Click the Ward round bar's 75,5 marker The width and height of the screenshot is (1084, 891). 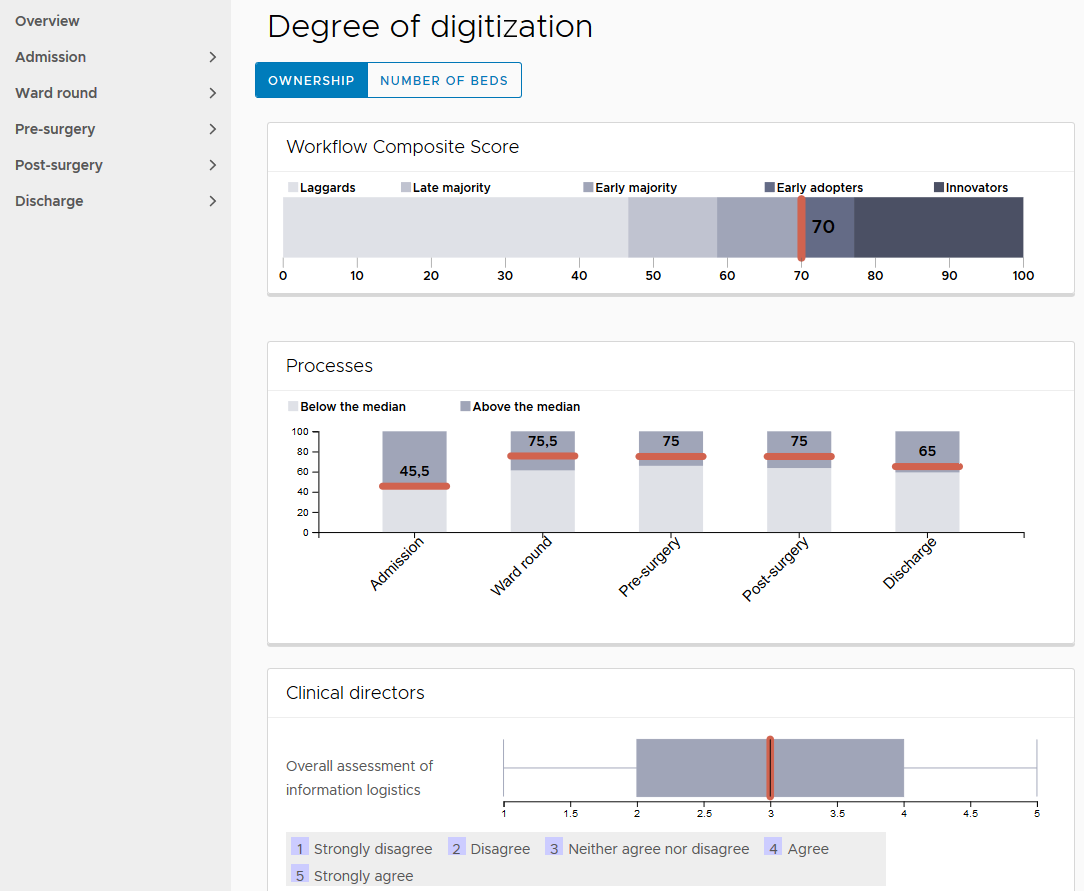coord(542,456)
